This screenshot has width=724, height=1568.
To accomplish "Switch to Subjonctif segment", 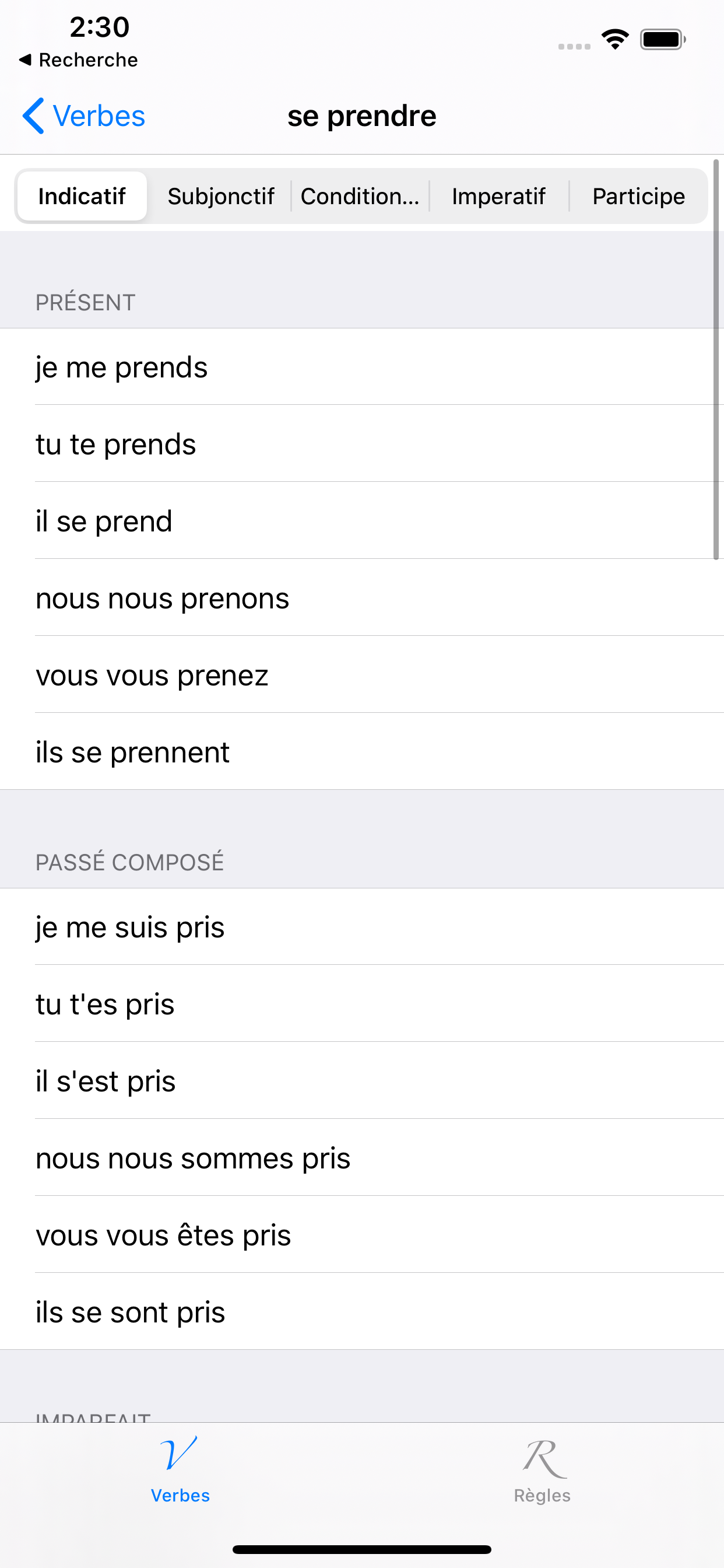I will tap(220, 196).
